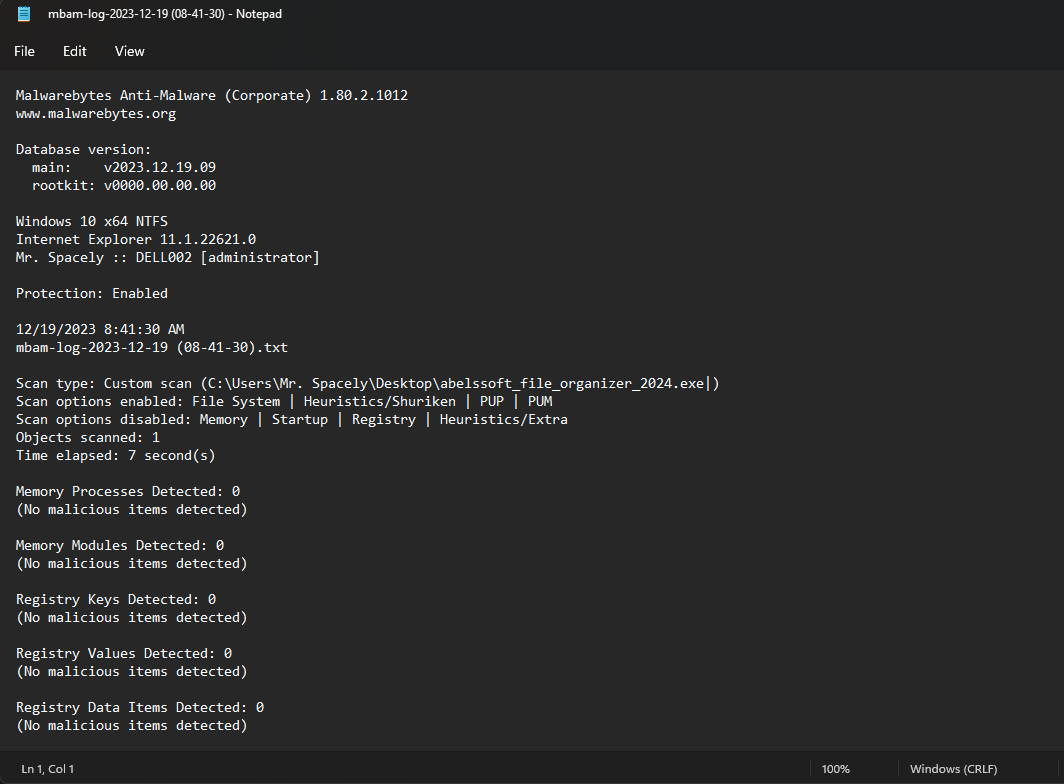Click 'File System' in the enabled scan options
The width and height of the screenshot is (1064, 784).
click(x=236, y=401)
